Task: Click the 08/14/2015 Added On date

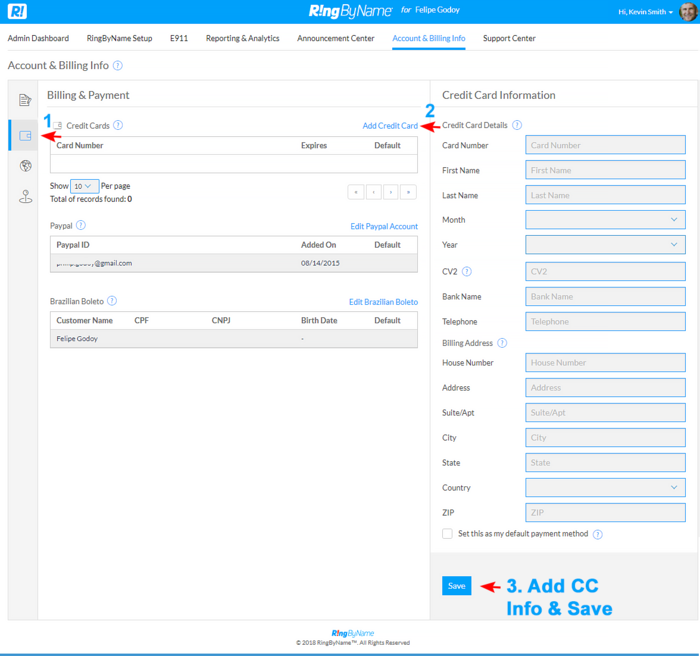Action: point(320,263)
